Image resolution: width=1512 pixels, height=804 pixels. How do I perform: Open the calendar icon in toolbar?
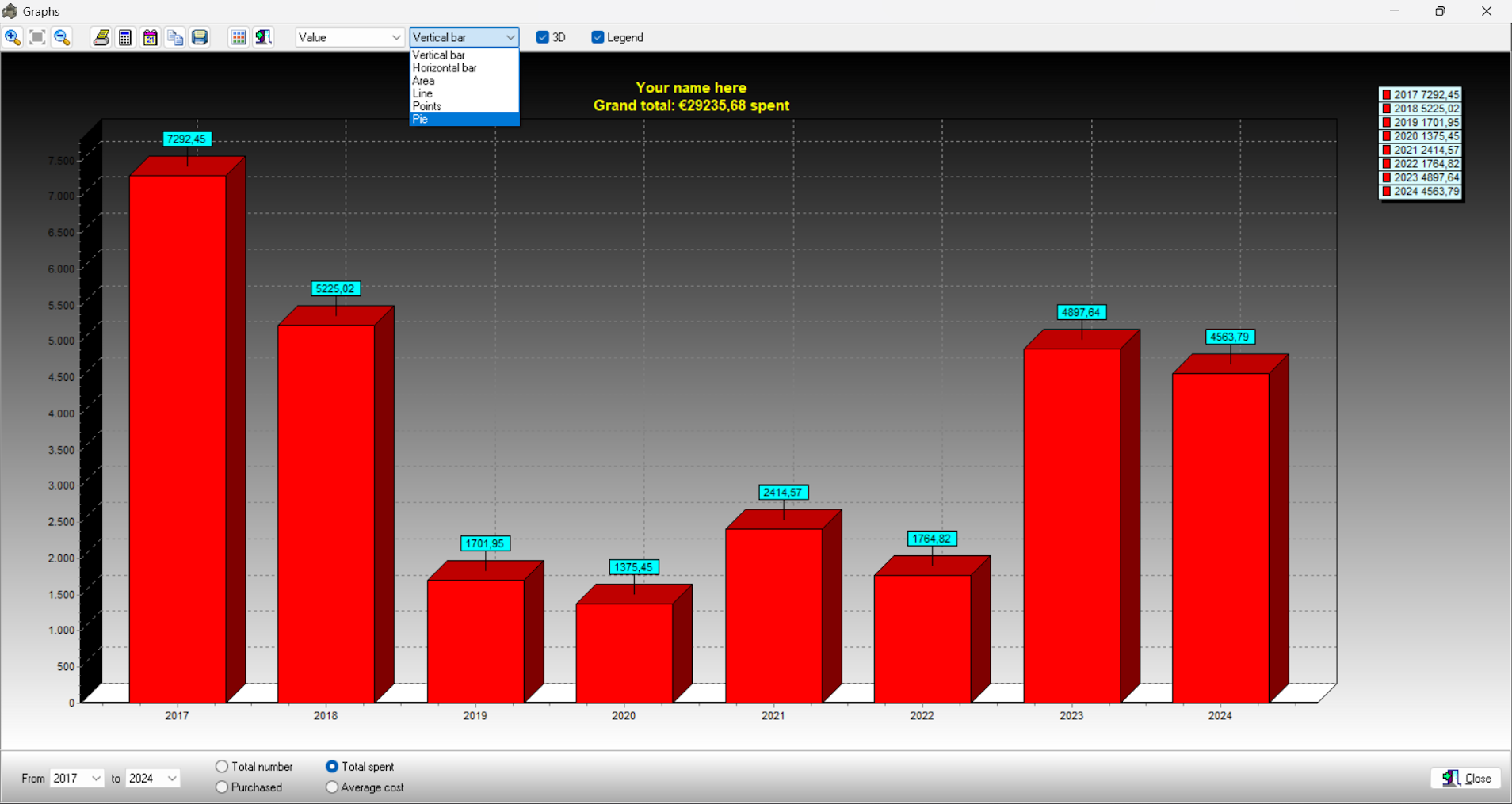pyautogui.click(x=150, y=37)
